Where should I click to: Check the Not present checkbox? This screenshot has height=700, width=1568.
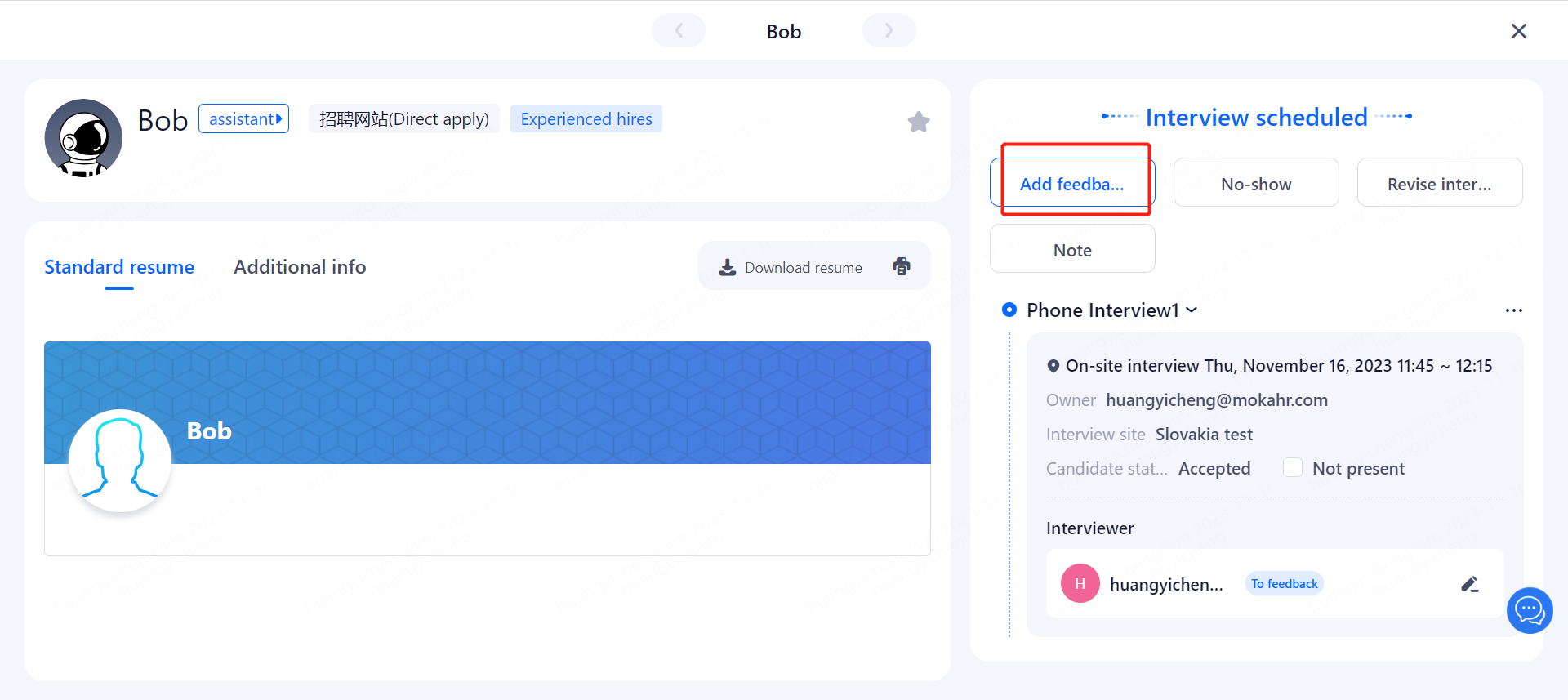coord(1292,468)
